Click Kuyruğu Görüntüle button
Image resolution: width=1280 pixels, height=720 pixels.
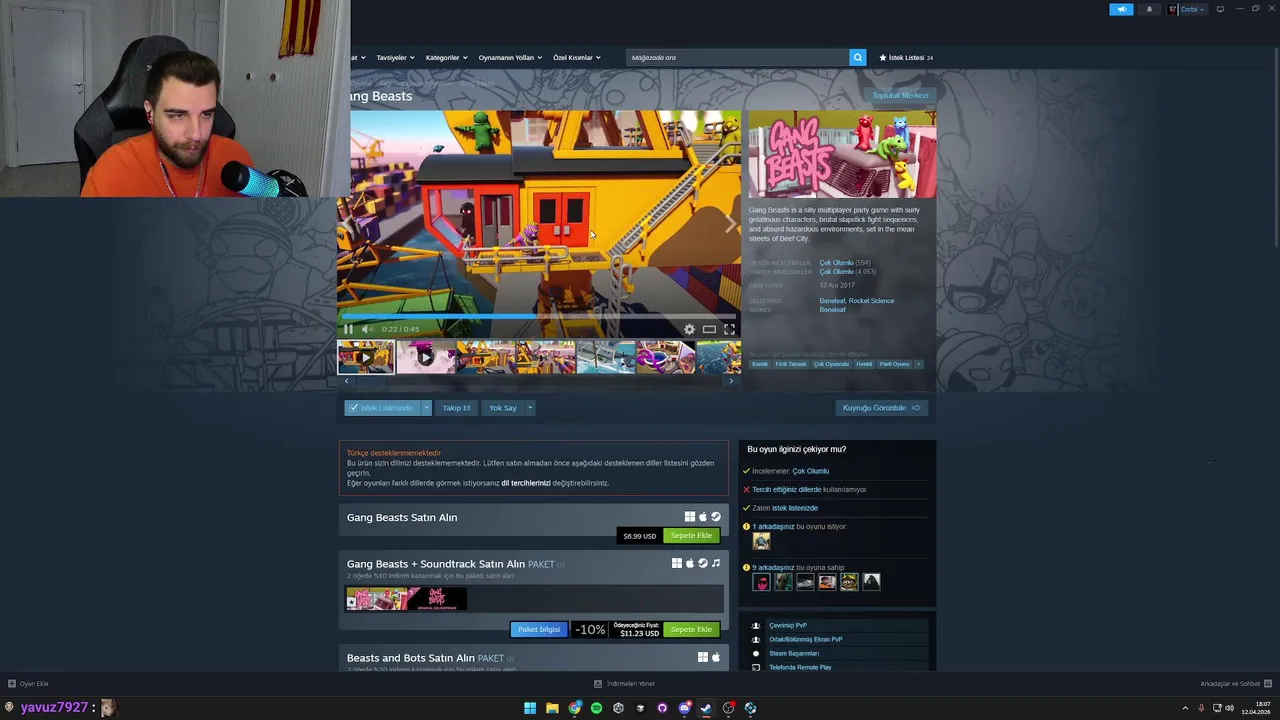pyautogui.click(x=881, y=408)
